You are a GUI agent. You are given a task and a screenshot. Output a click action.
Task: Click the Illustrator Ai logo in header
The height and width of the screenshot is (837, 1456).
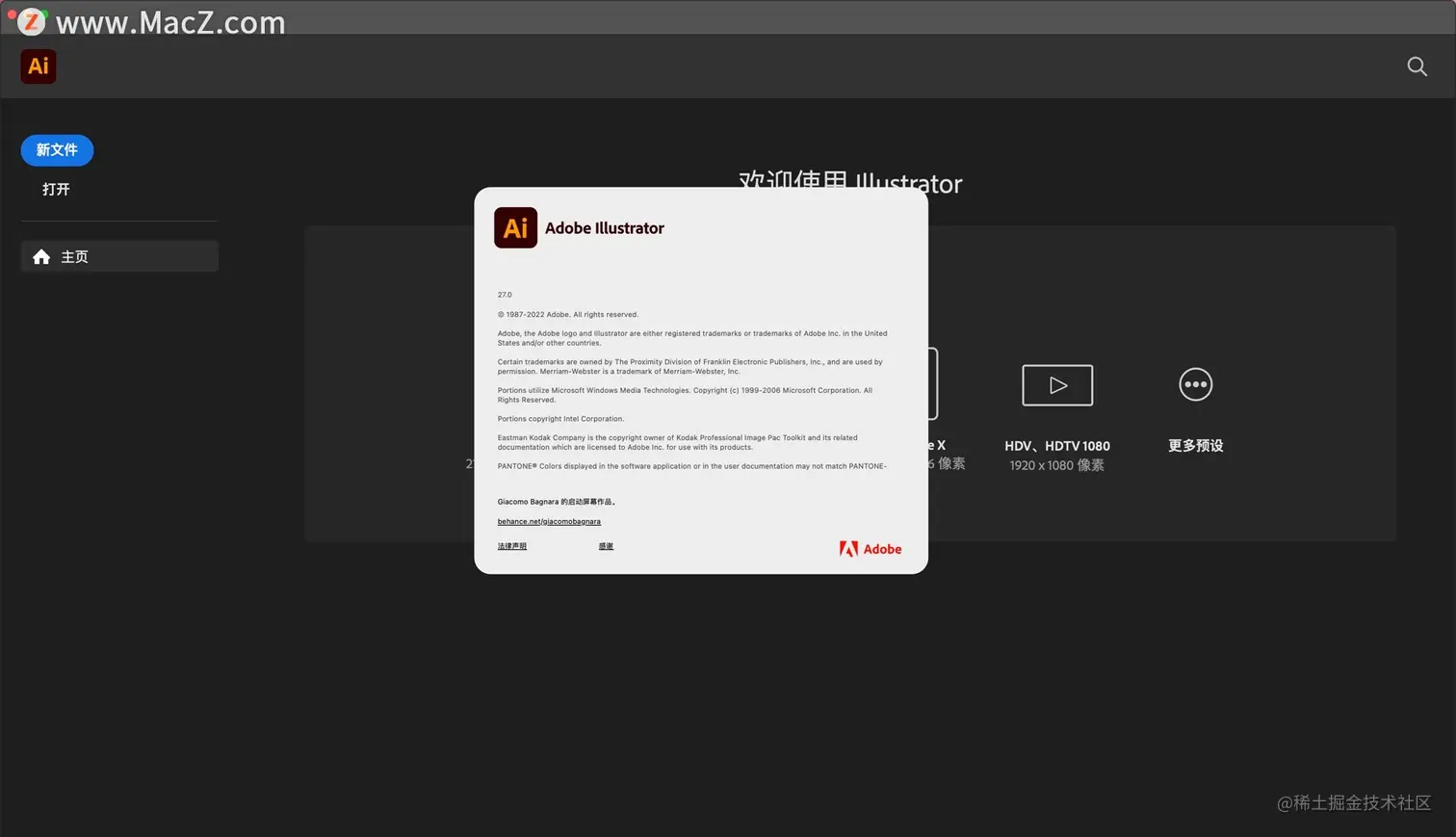[39, 66]
